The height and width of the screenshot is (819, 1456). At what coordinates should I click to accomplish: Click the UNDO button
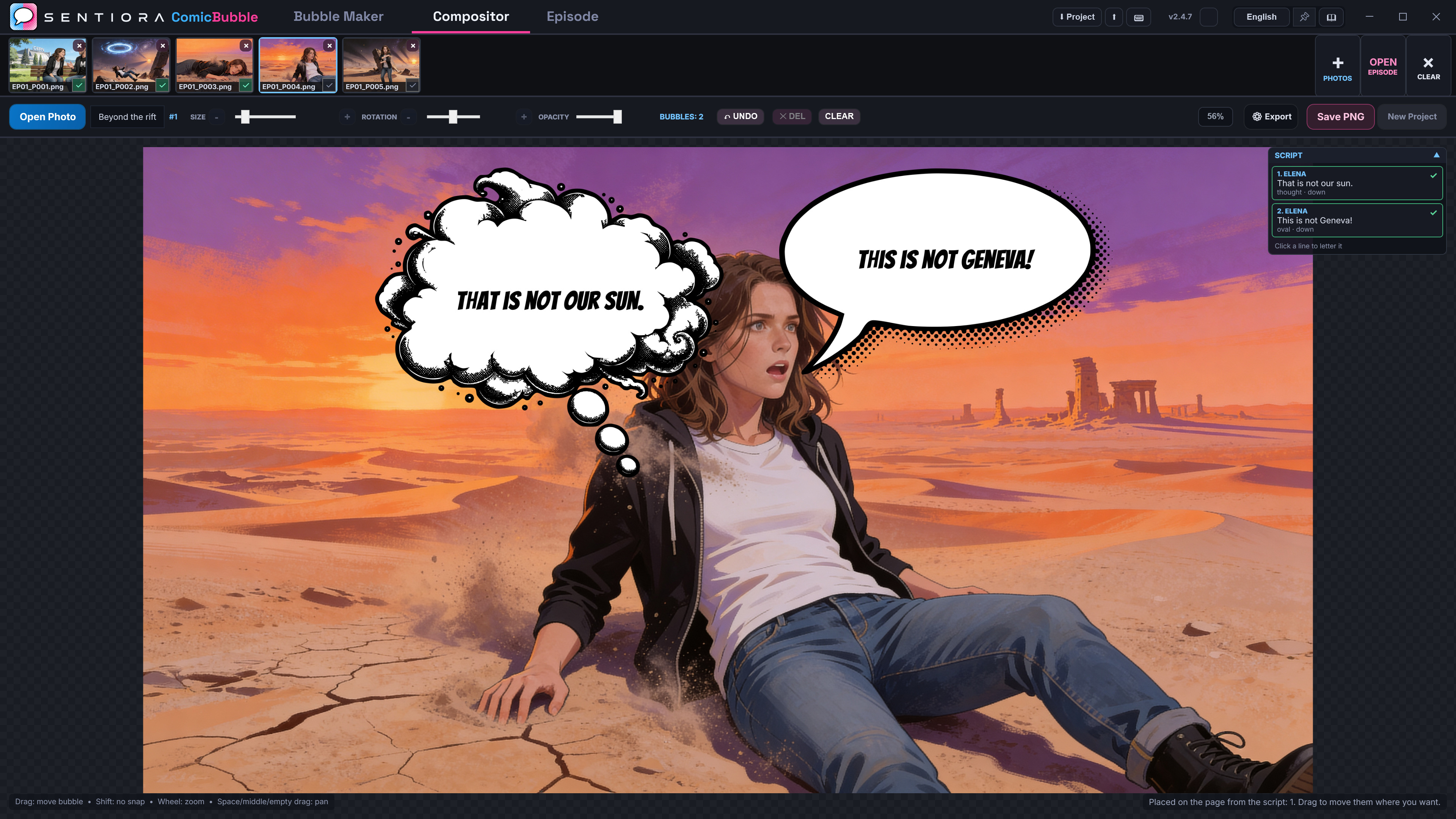tap(741, 116)
